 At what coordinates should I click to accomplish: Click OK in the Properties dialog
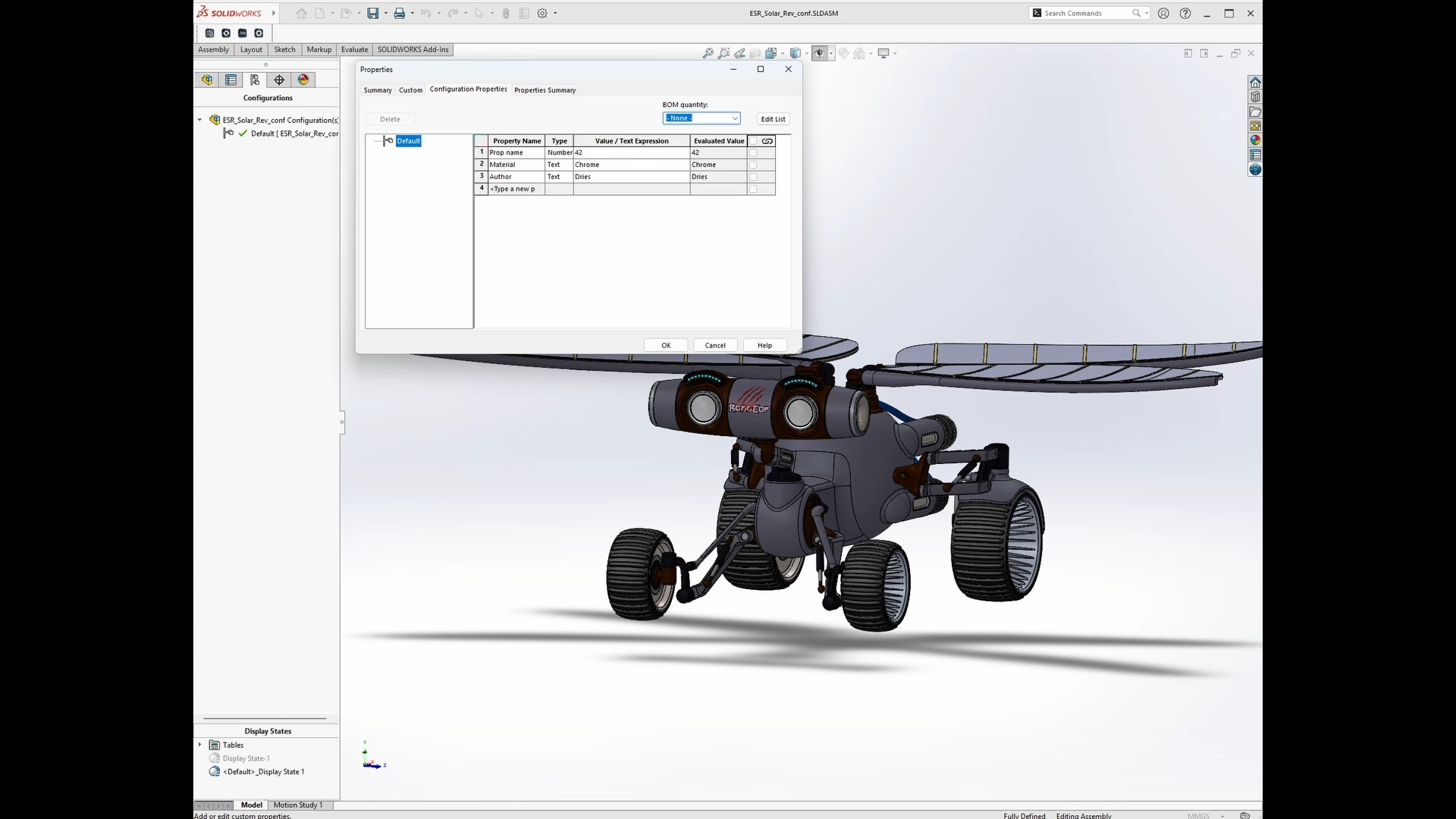(x=666, y=345)
